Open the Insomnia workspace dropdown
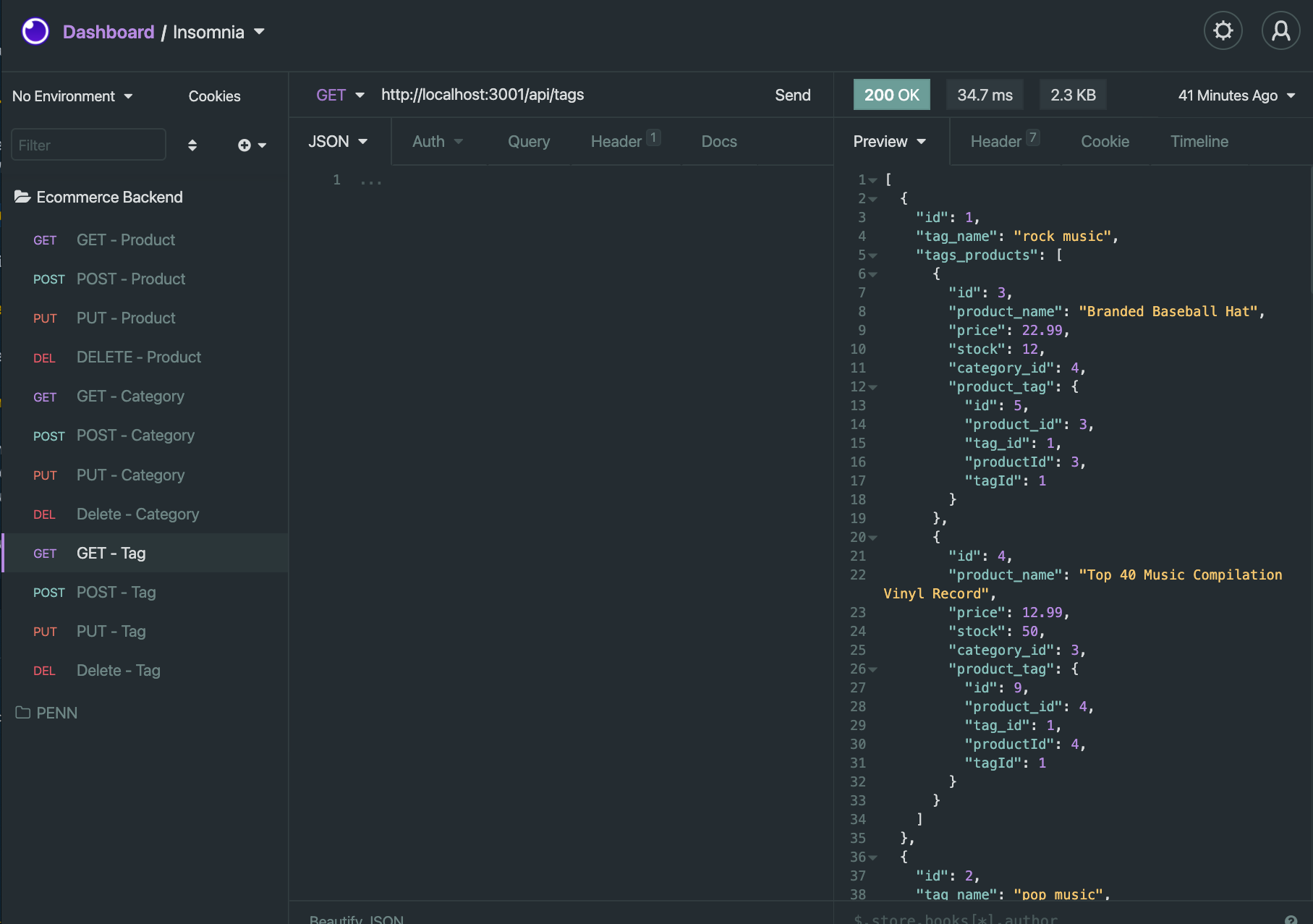 218,32
